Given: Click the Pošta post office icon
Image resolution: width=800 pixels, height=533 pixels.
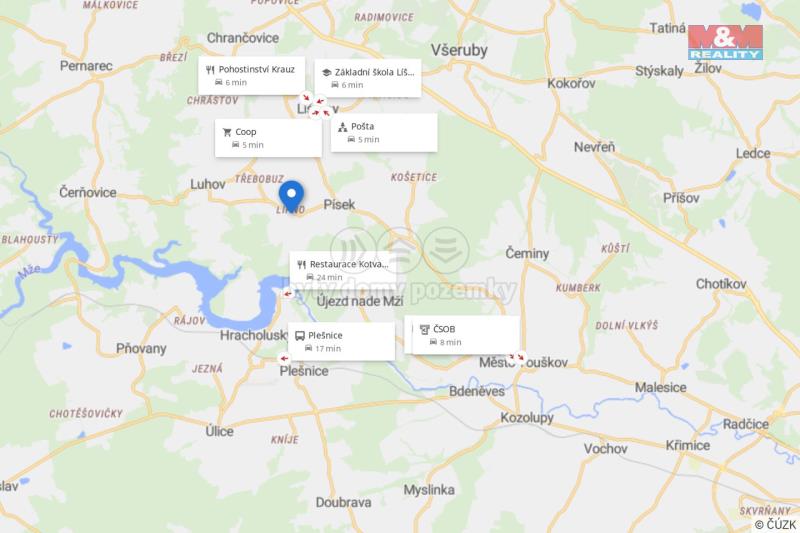Looking at the screenshot, I should 343,127.
